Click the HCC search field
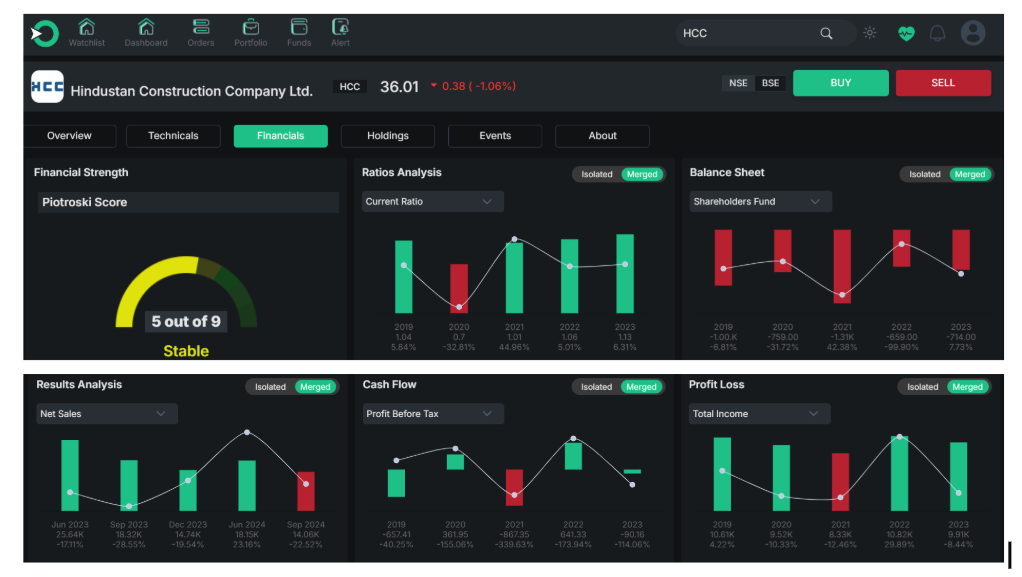 click(765, 33)
